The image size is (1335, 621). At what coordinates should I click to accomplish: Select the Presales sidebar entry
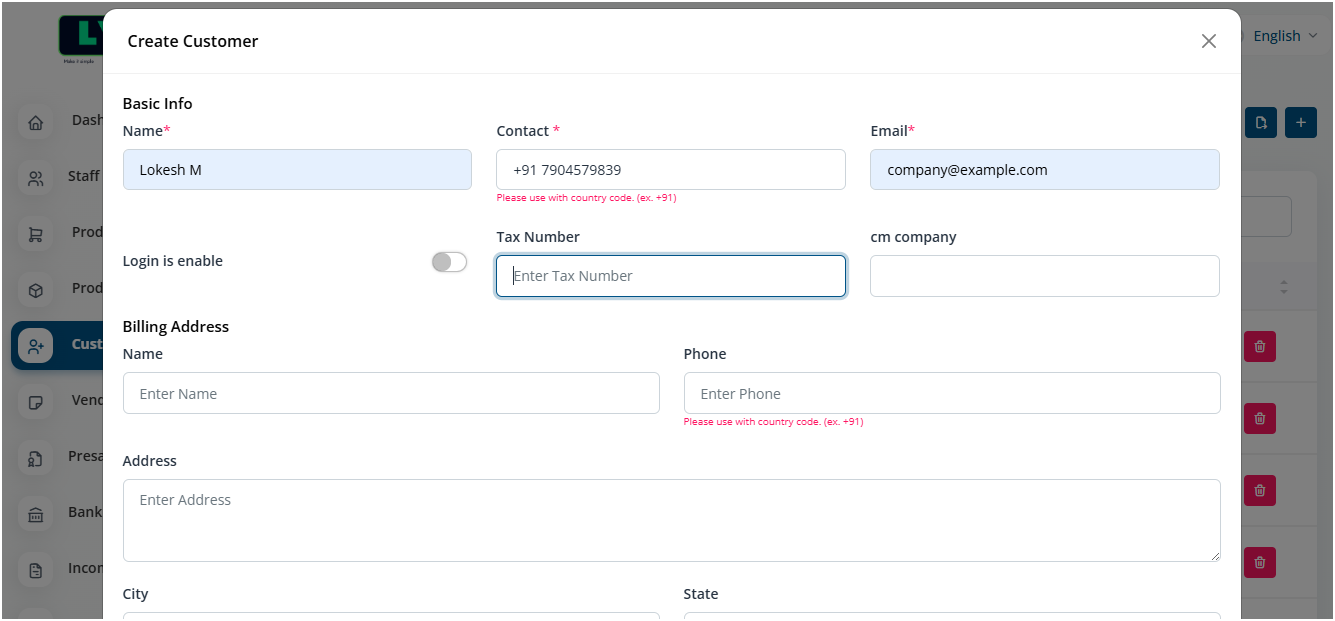pos(36,457)
